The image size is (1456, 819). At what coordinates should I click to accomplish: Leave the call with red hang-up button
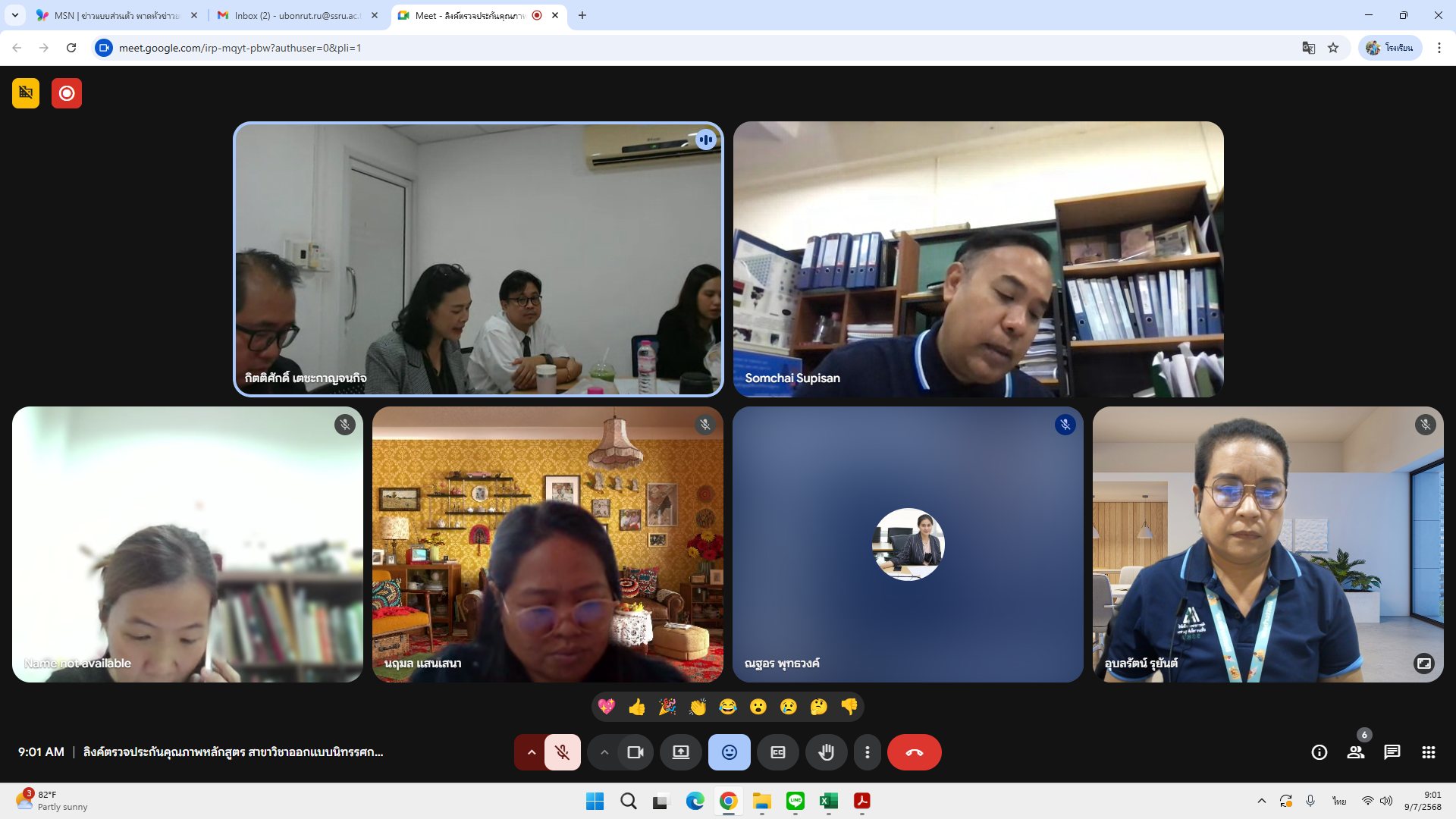tap(914, 752)
